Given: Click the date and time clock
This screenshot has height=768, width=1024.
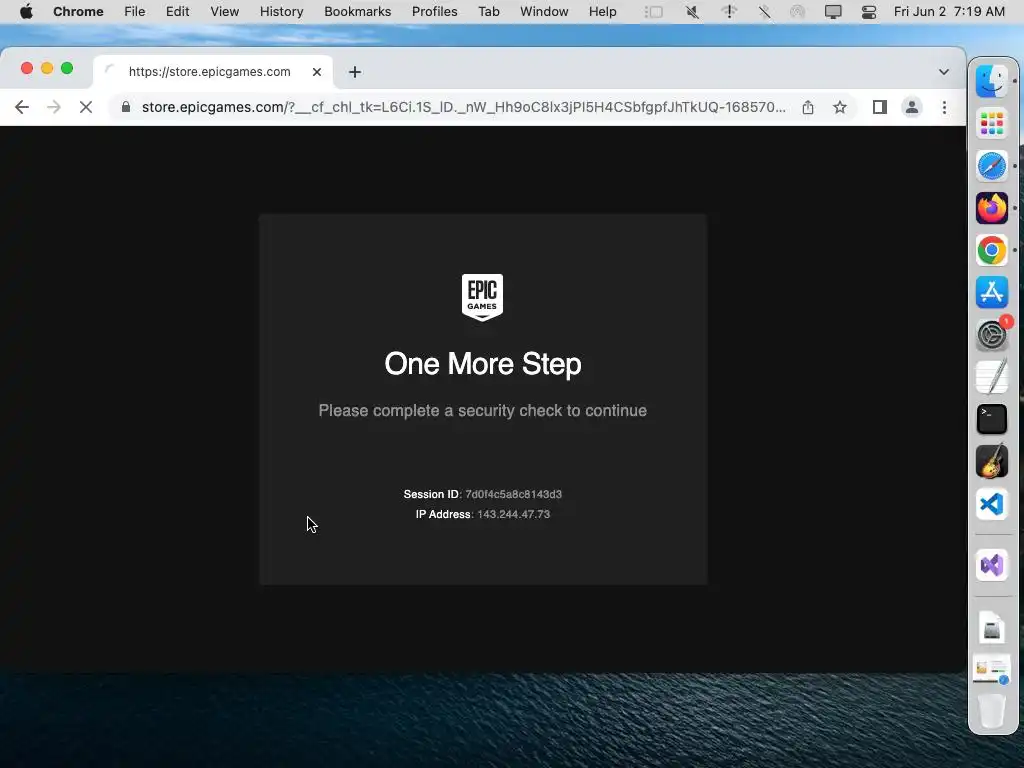Looking at the screenshot, I should click(x=949, y=12).
